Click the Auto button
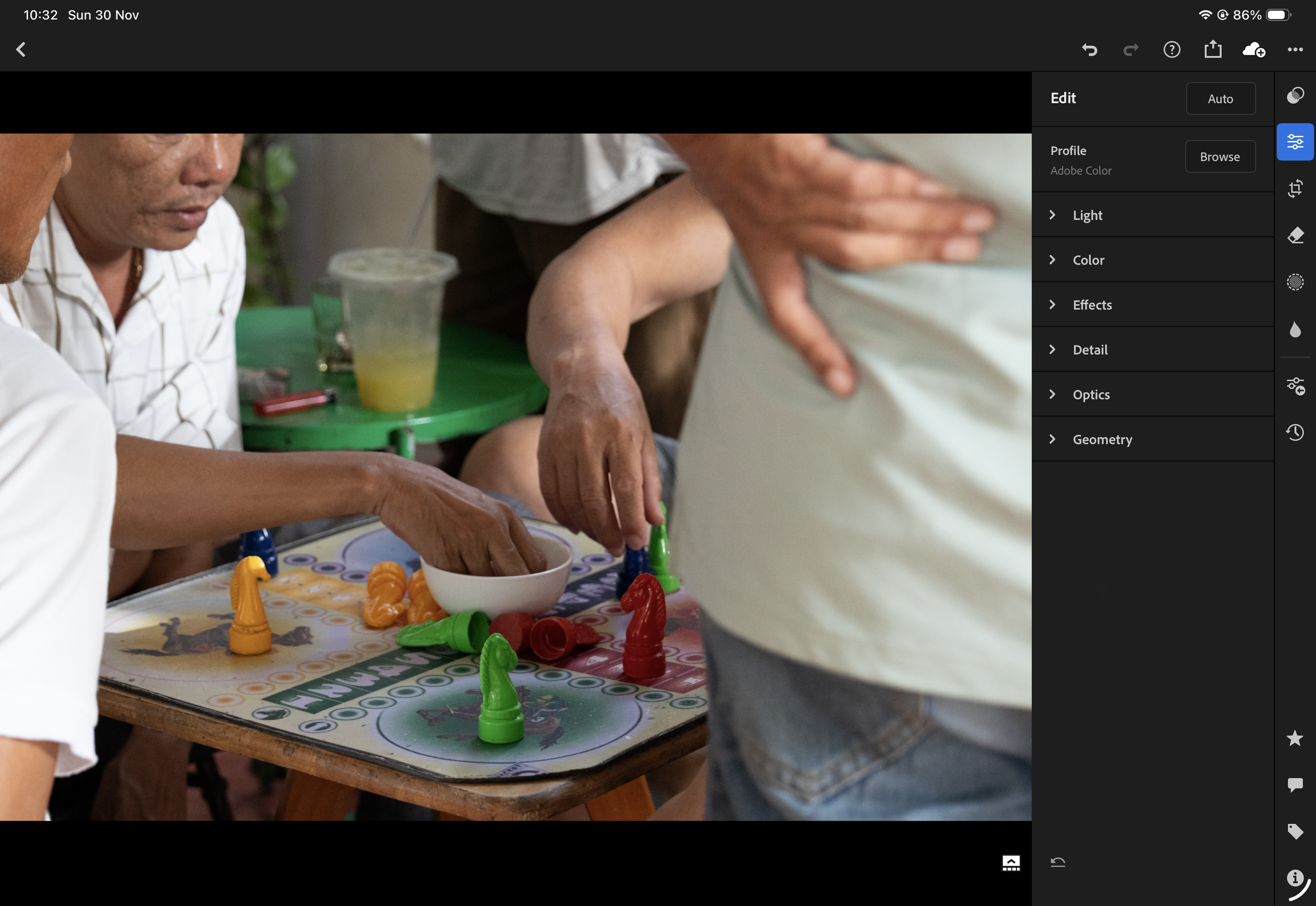Screen dimensions: 1316x906 [1220, 99]
